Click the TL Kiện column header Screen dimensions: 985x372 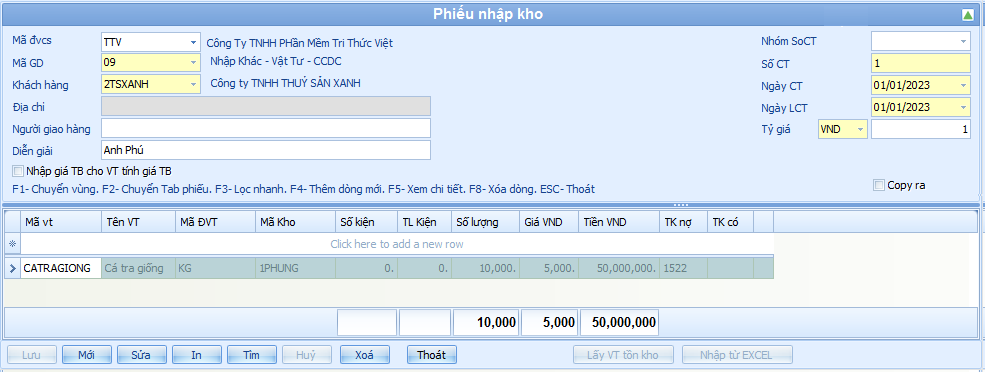pos(424,222)
